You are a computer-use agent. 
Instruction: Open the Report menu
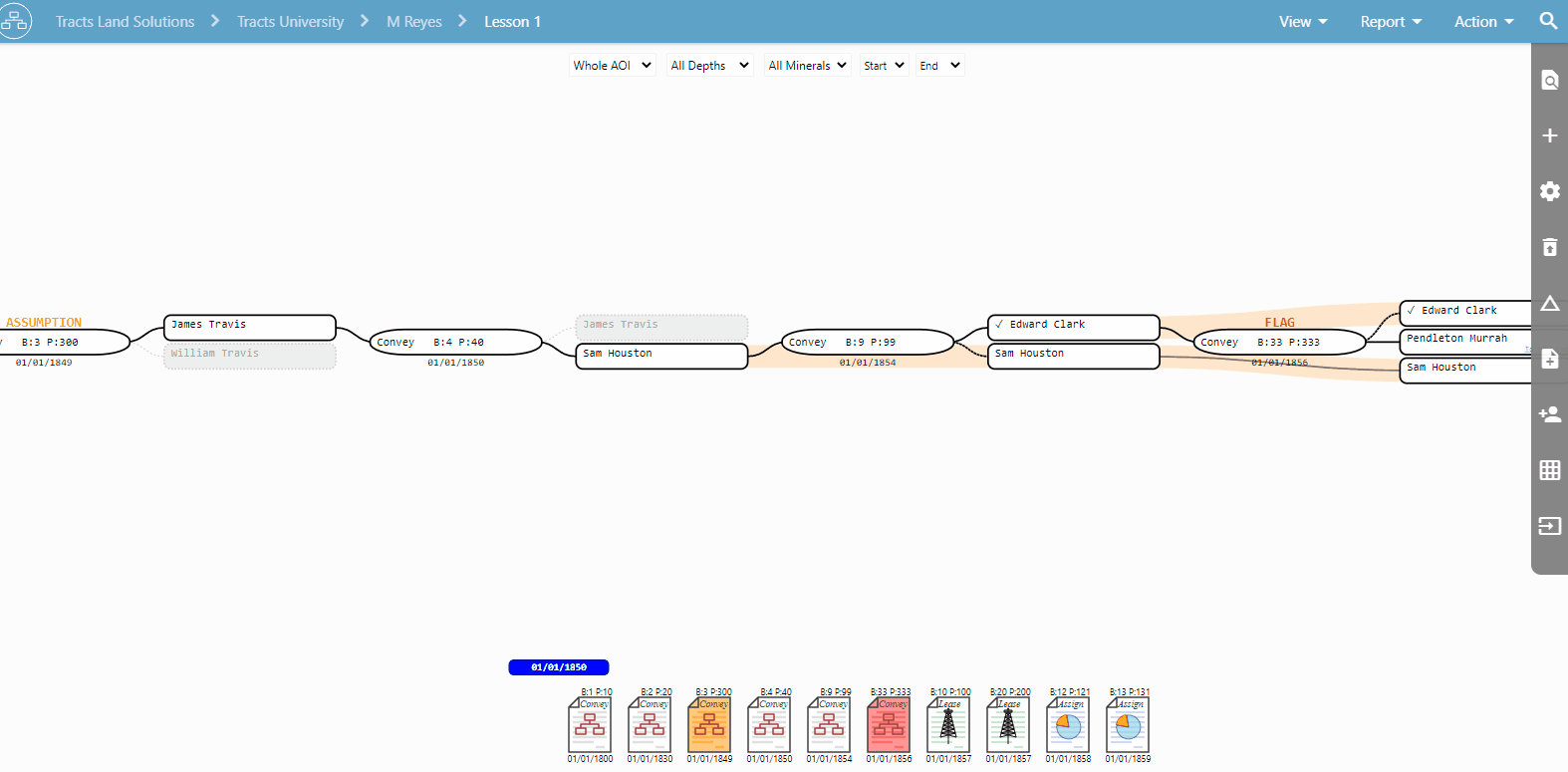click(1390, 22)
